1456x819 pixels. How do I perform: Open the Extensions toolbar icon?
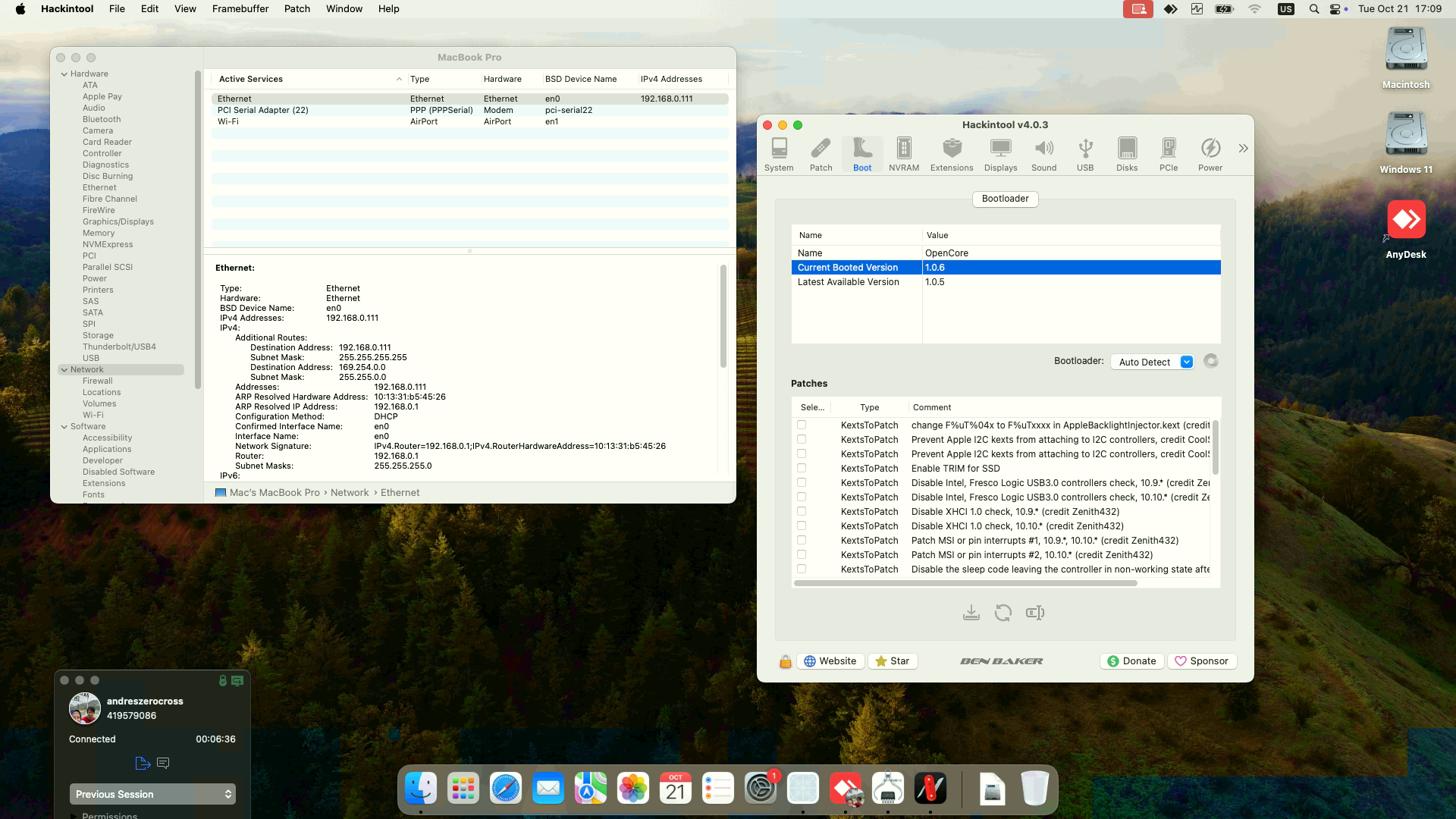pyautogui.click(x=952, y=155)
